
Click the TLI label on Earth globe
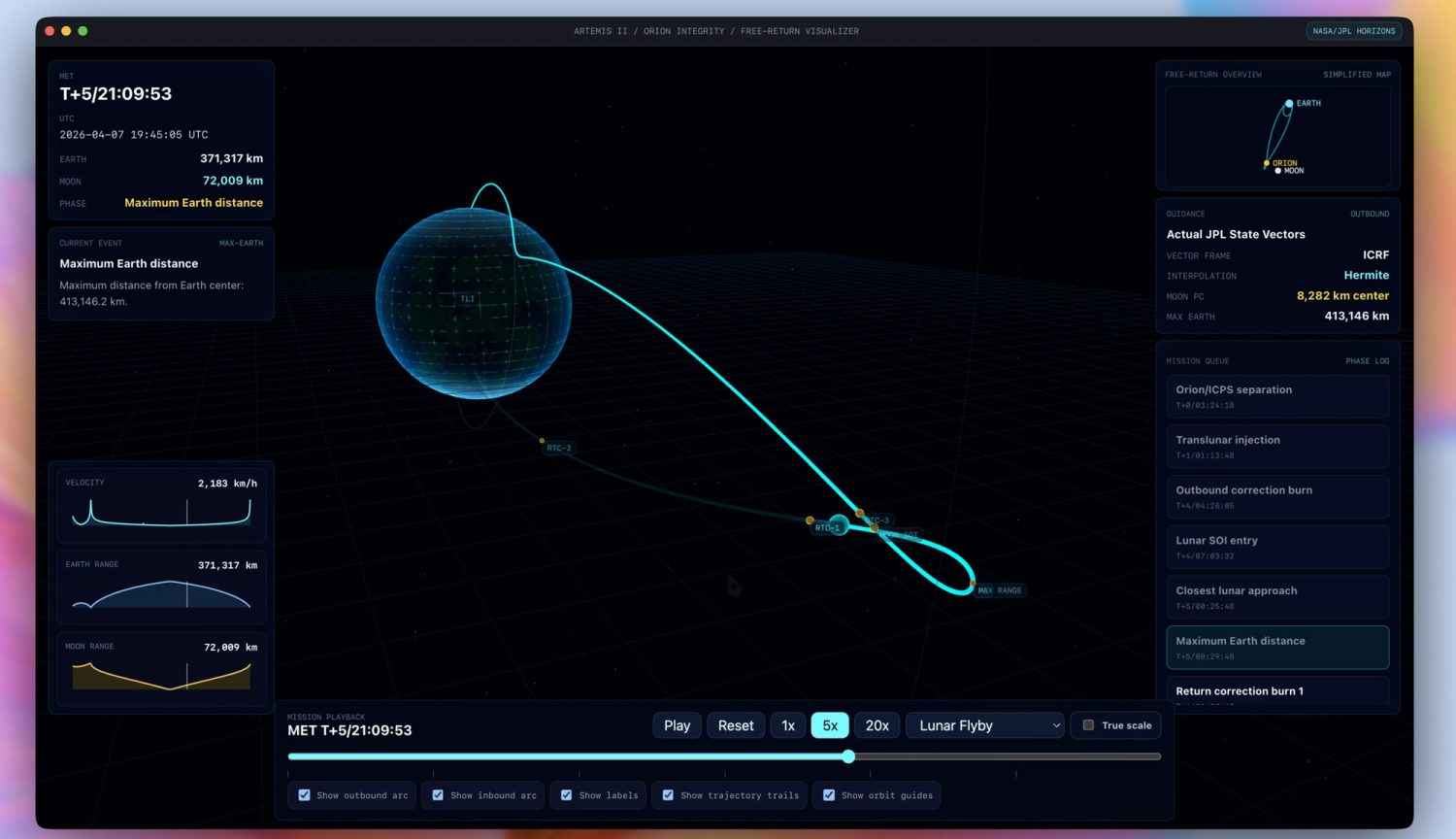(468, 299)
